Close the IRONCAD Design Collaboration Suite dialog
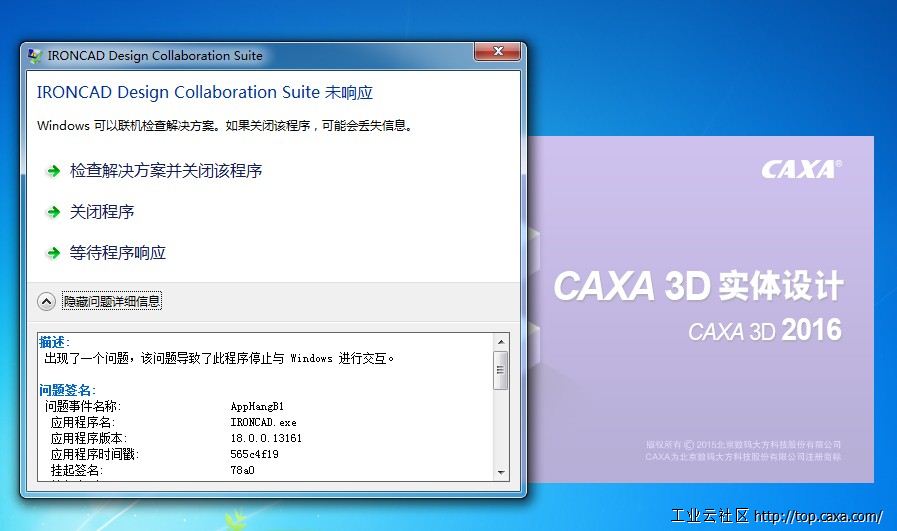 click(x=498, y=51)
